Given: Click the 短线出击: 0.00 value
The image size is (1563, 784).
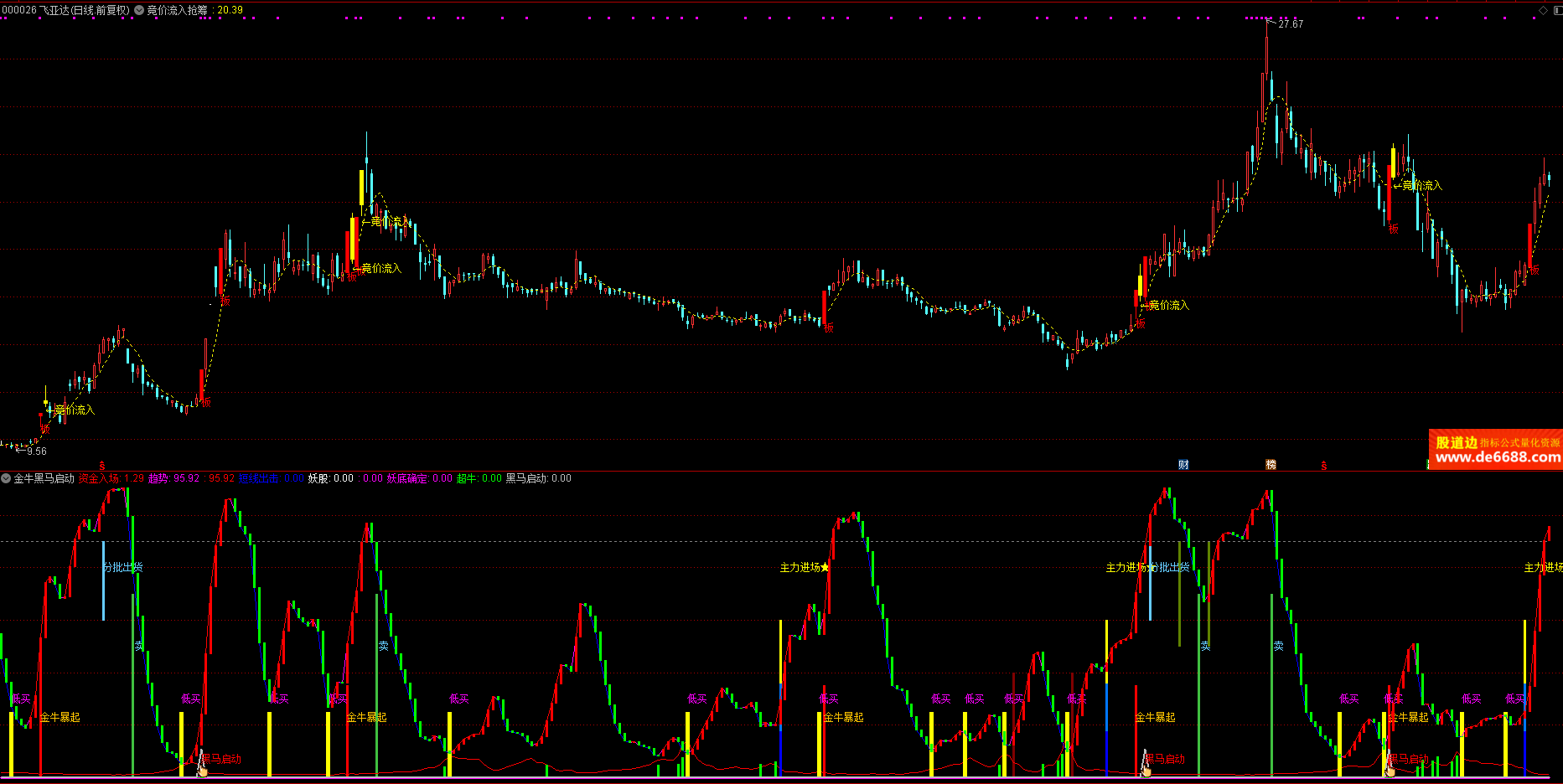Looking at the screenshot, I should click(272, 478).
